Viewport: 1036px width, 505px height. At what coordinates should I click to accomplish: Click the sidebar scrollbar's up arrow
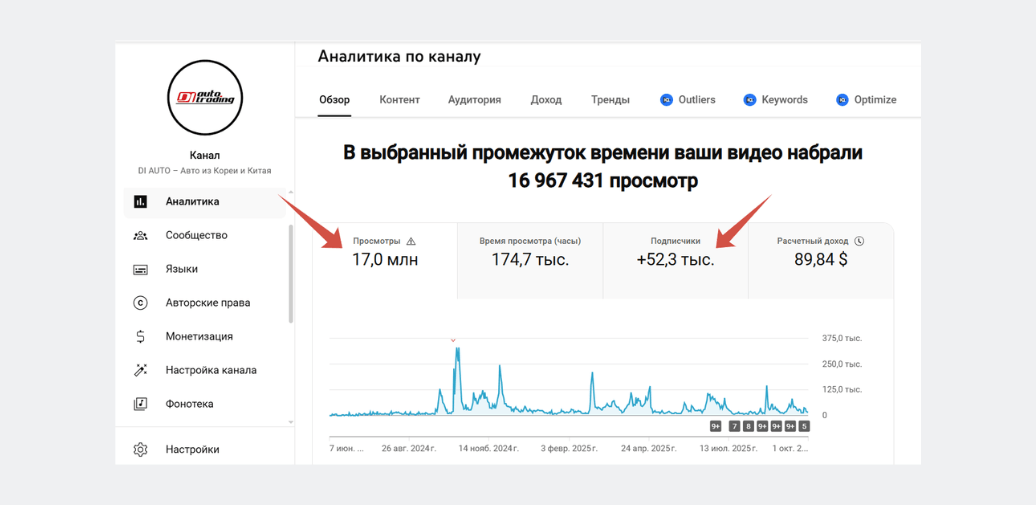click(x=291, y=192)
